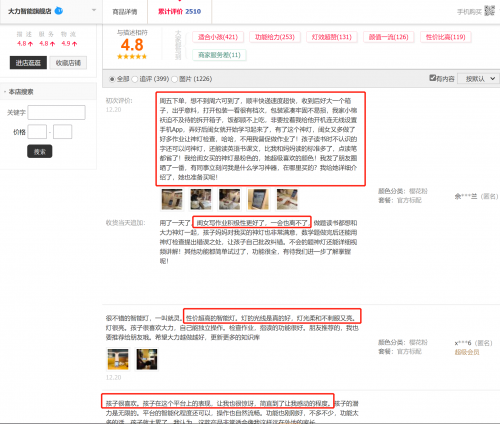Click the blue badge beside the store name
Viewport: 500px width, 424px height.
(x=59, y=11)
